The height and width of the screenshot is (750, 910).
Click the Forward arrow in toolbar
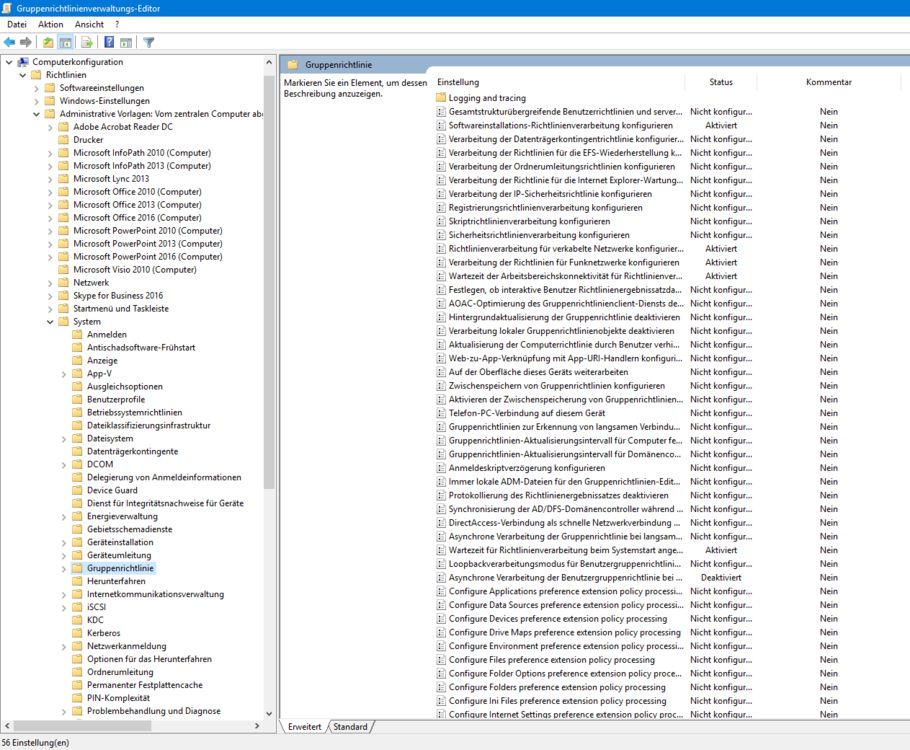tap(26, 42)
